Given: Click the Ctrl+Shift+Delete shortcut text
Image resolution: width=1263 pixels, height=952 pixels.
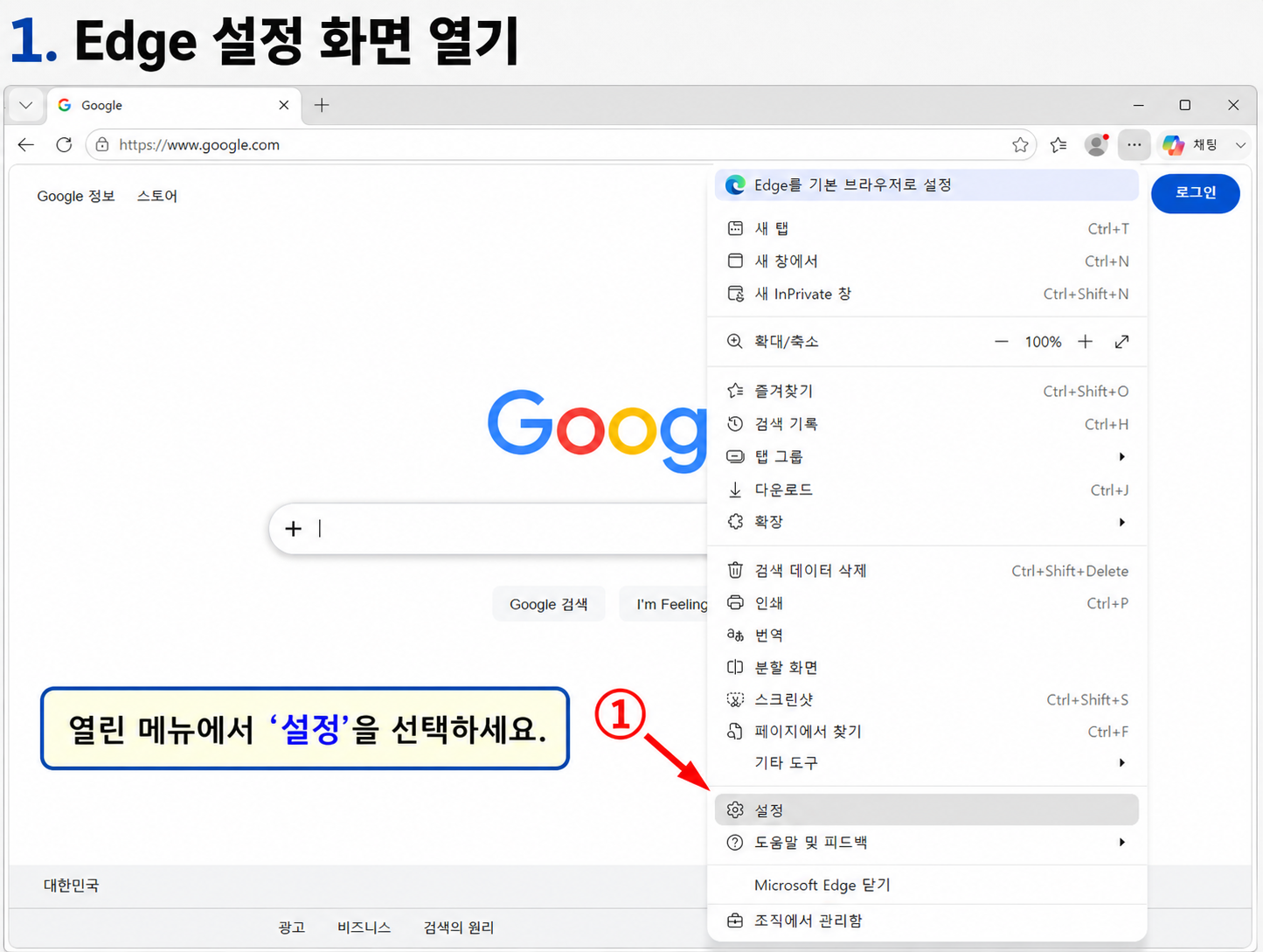Looking at the screenshot, I should pyautogui.click(x=1070, y=571).
